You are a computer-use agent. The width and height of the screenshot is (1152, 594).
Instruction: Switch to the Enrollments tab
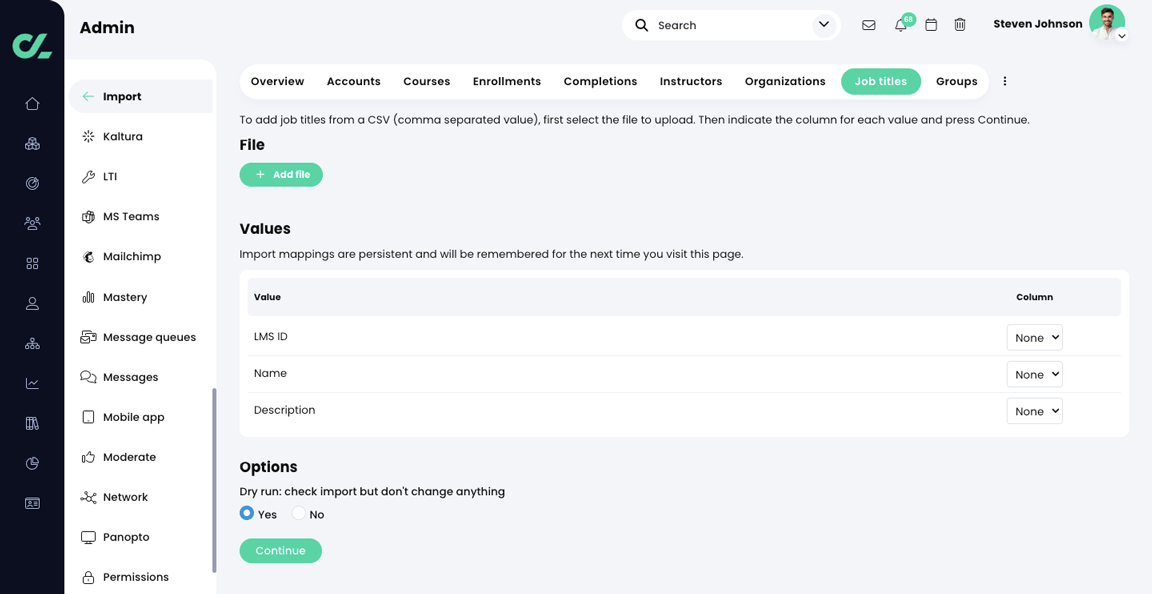pyautogui.click(x=506, y=82)
